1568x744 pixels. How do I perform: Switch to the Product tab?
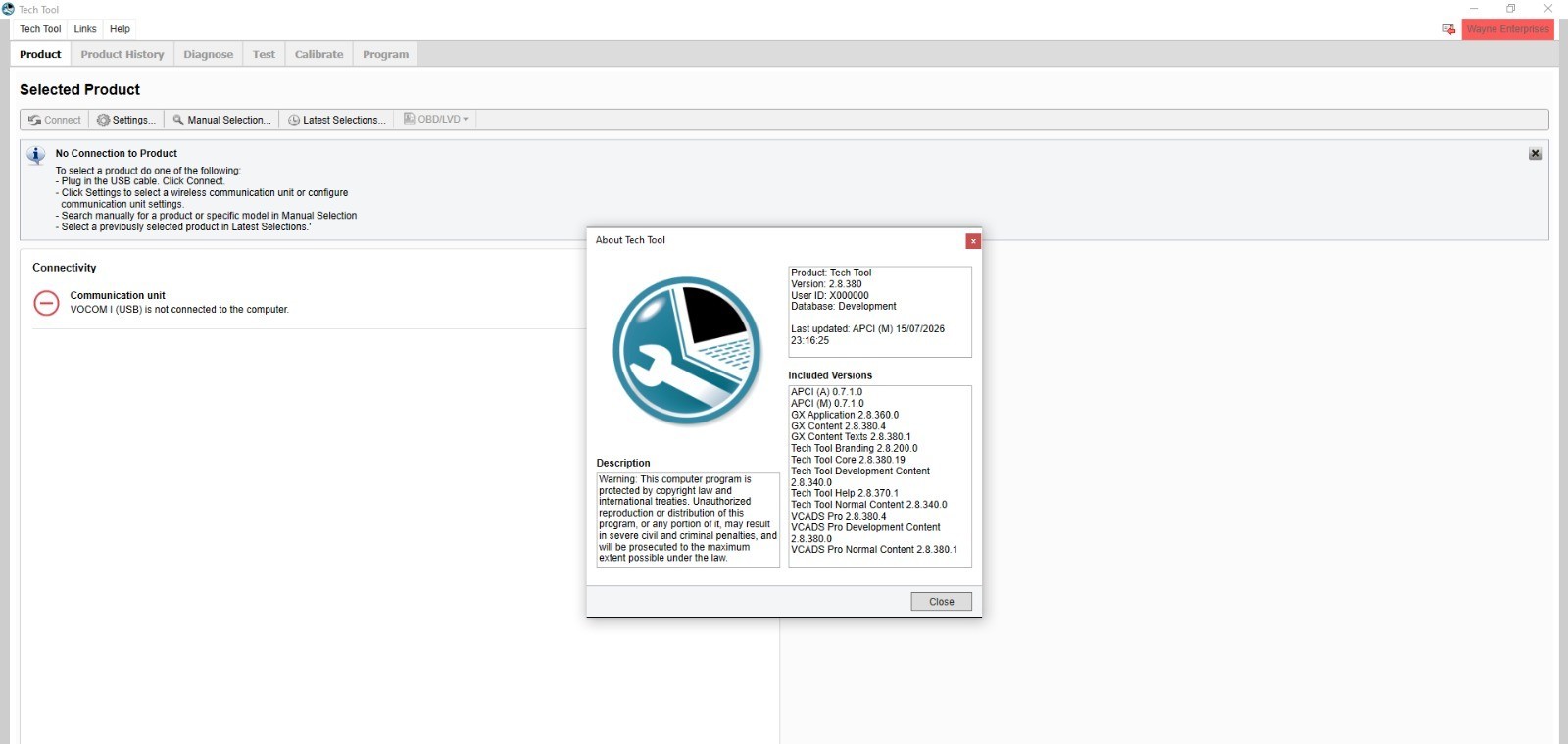(40, 54)
